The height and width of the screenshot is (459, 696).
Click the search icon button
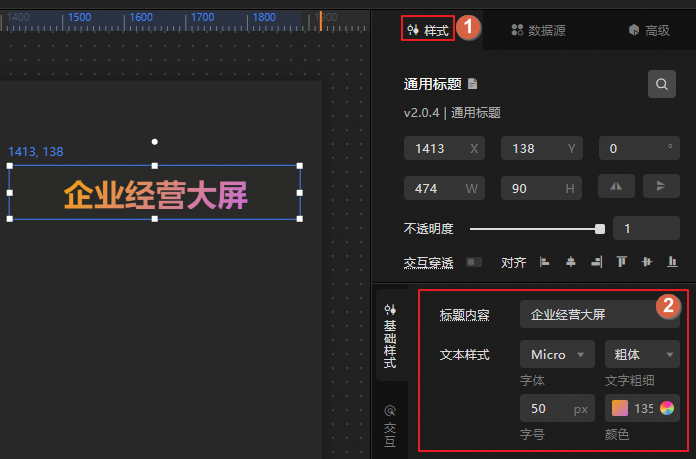[x=661, y=84]
